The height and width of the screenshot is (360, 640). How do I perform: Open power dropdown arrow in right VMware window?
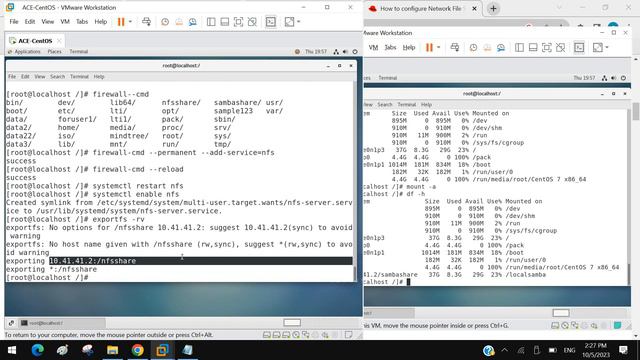click(438, 47)
